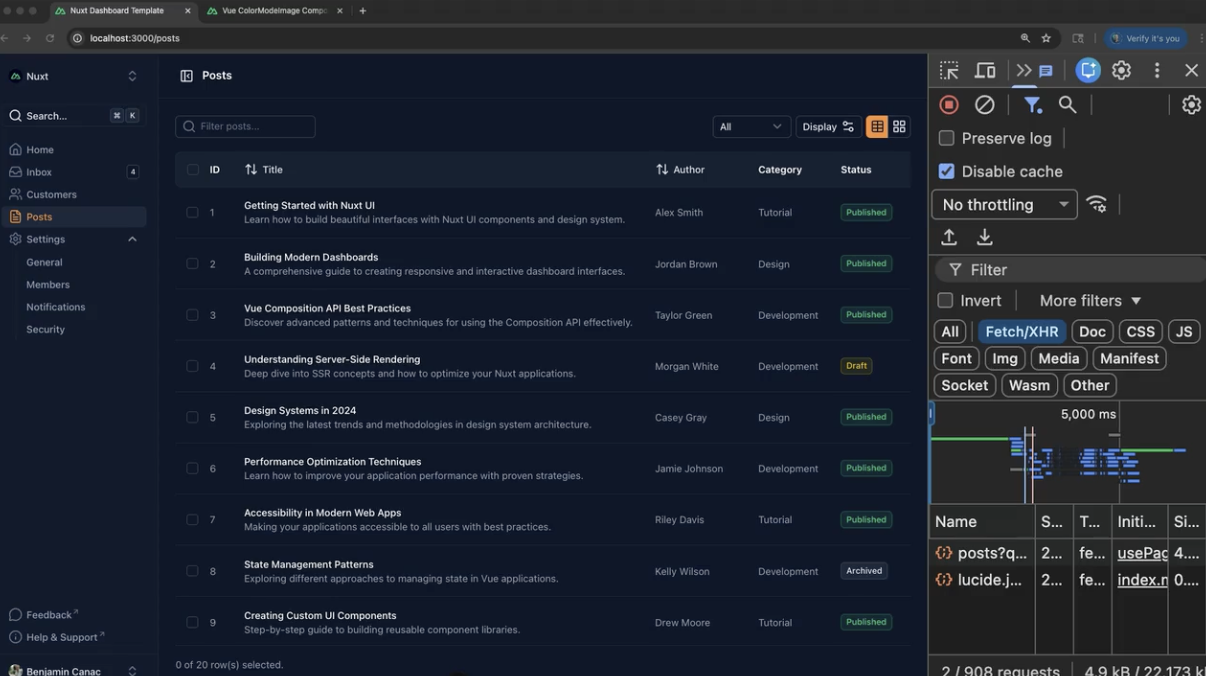
Task: Uncheck the Disable cache checkbox
Action: [x=946, y=171]
